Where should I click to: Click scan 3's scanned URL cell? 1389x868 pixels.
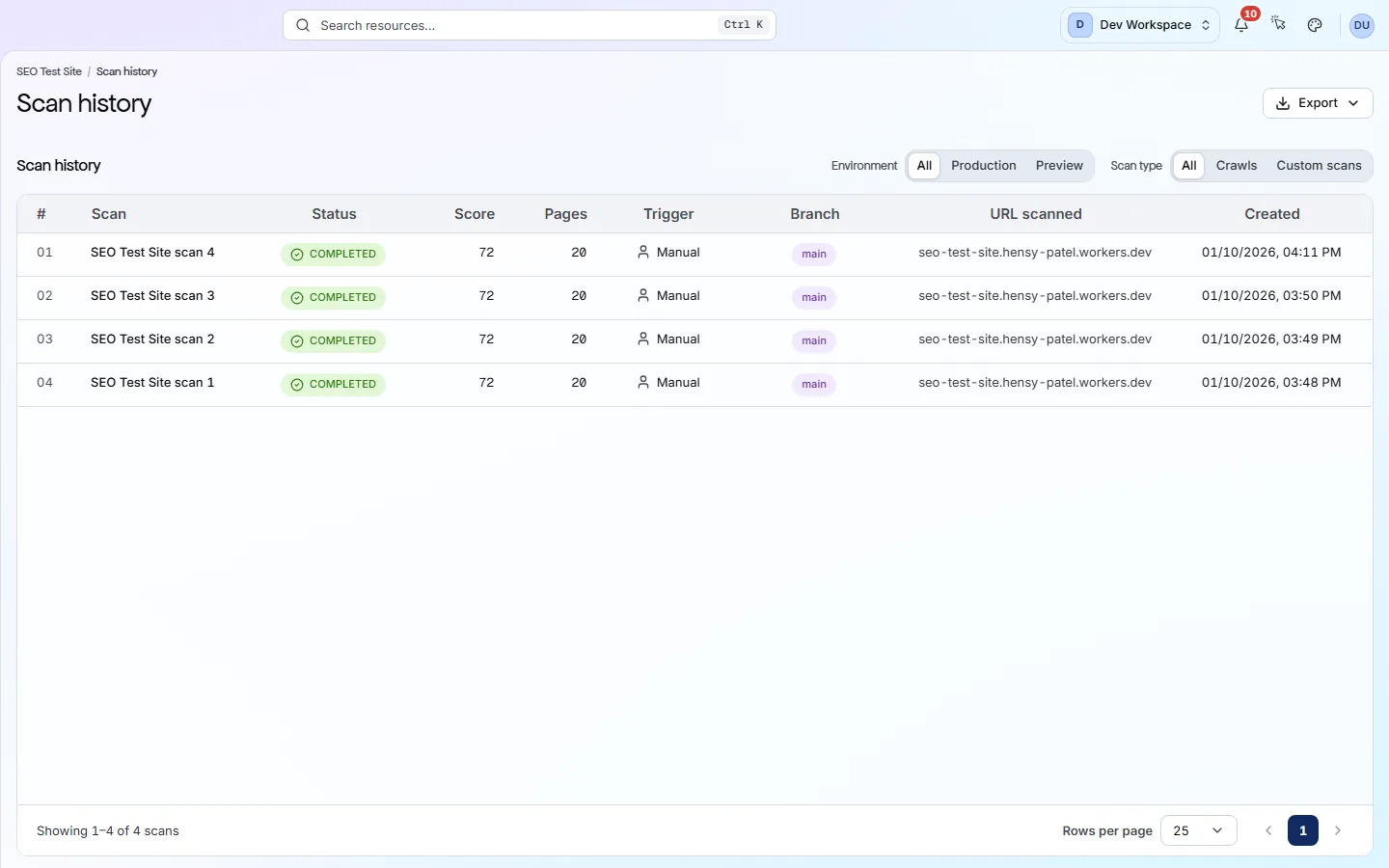(1035, 296)
